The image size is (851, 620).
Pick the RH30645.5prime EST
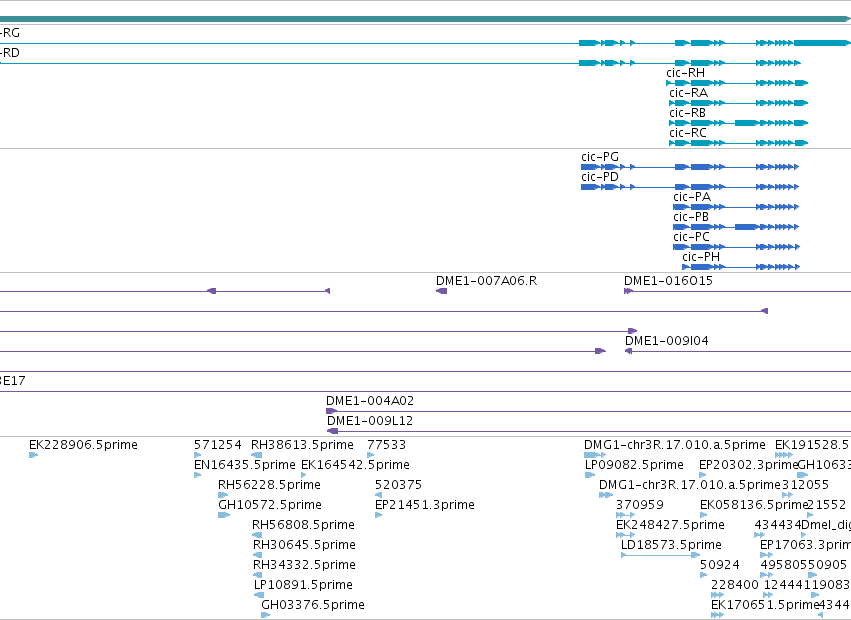pos(258,555)
